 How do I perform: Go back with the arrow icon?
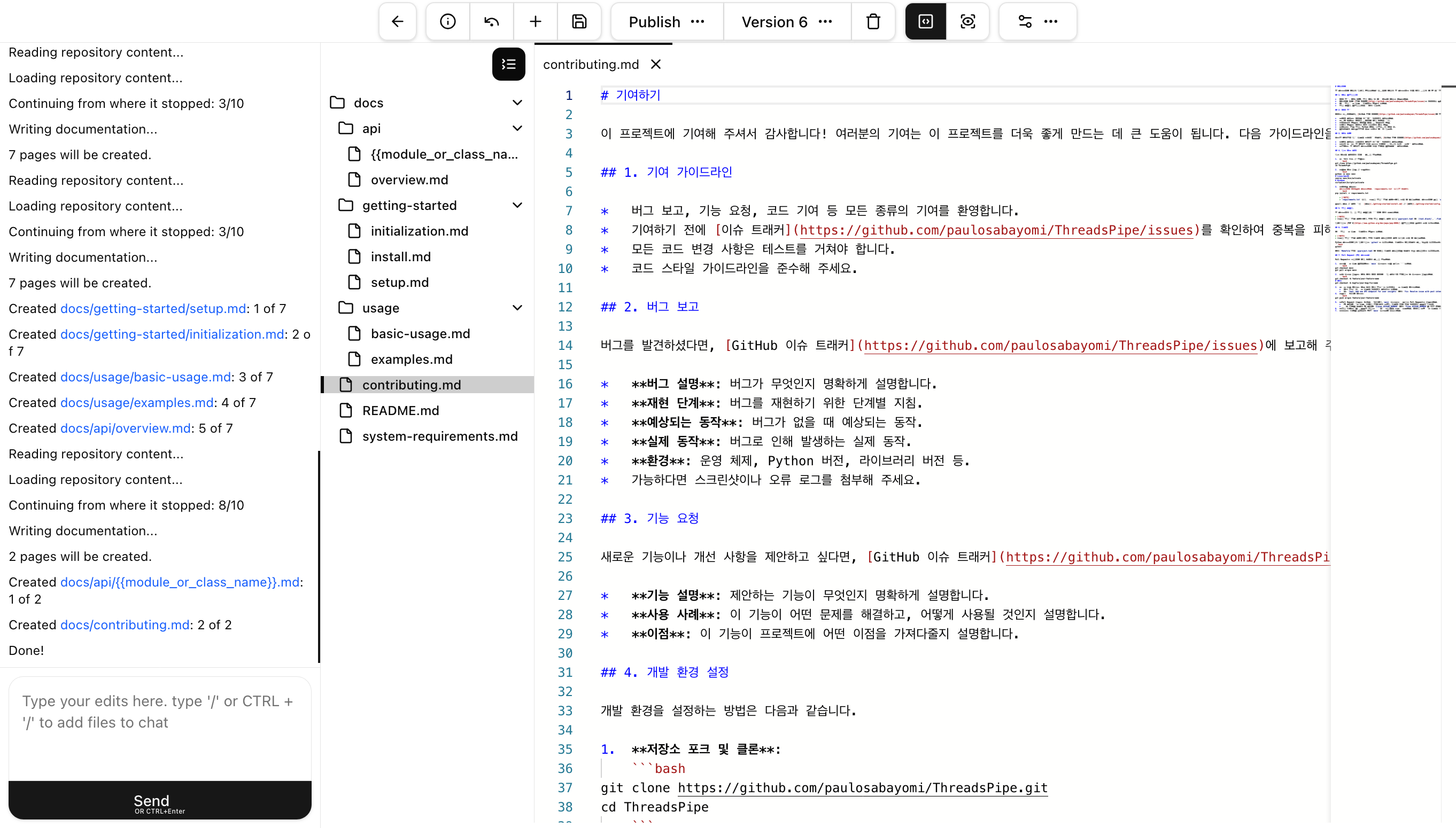[x=397, y=21]
